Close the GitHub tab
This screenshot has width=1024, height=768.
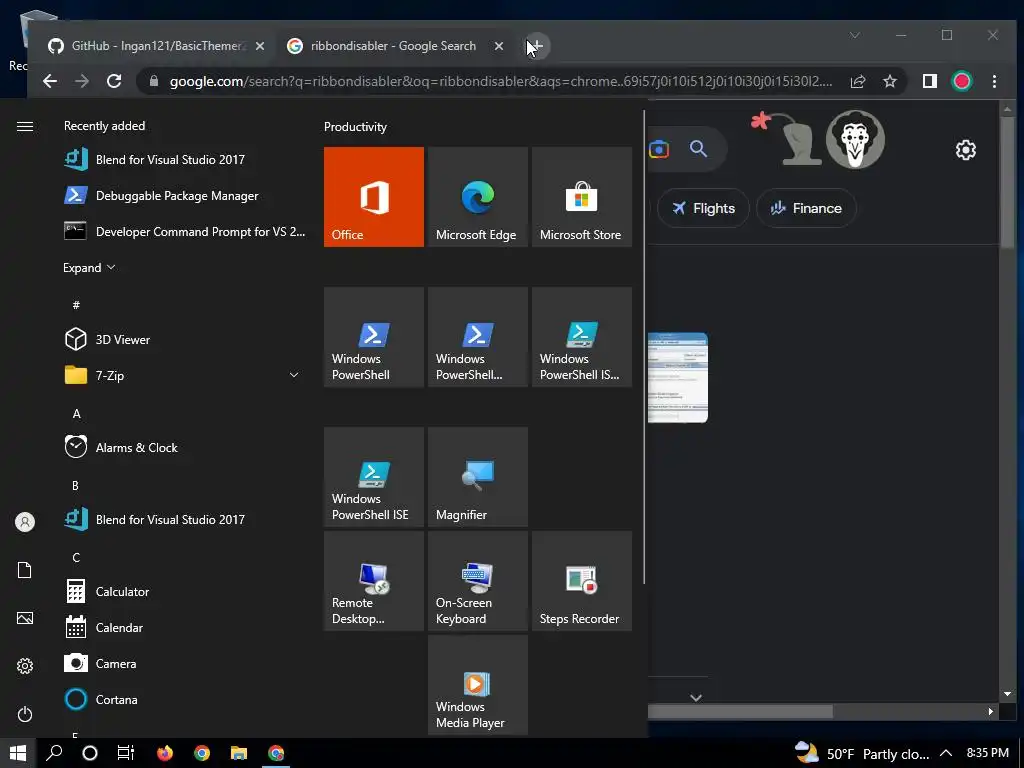click(260, 46)
